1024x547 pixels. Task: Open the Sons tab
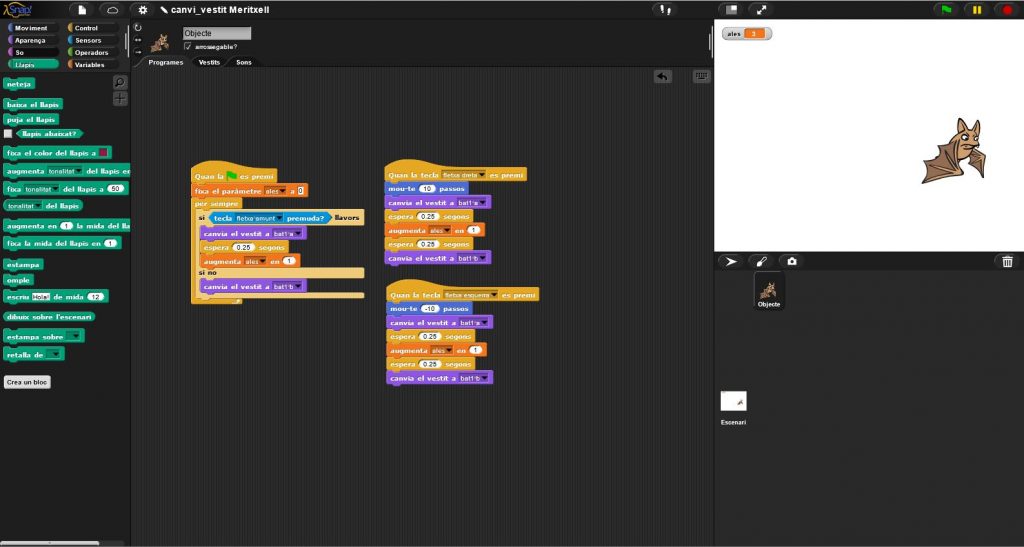[x=243, y=62]
